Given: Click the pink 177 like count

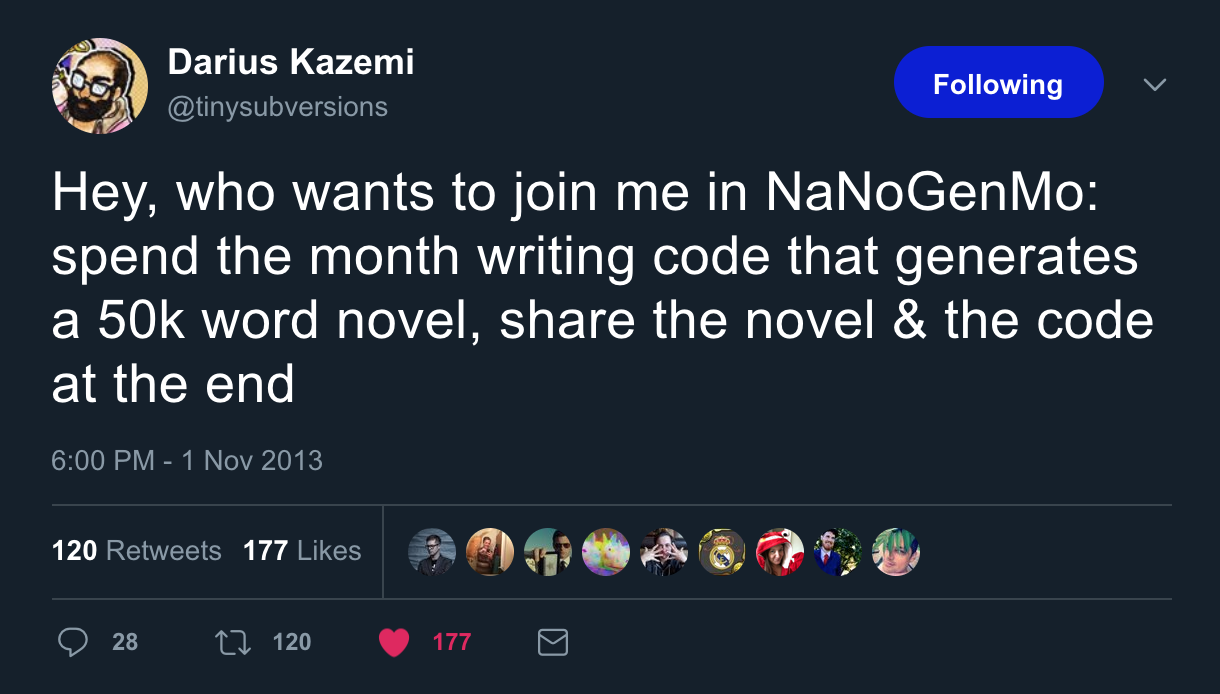Looking at the screenshot, I should tap(451, 642).
